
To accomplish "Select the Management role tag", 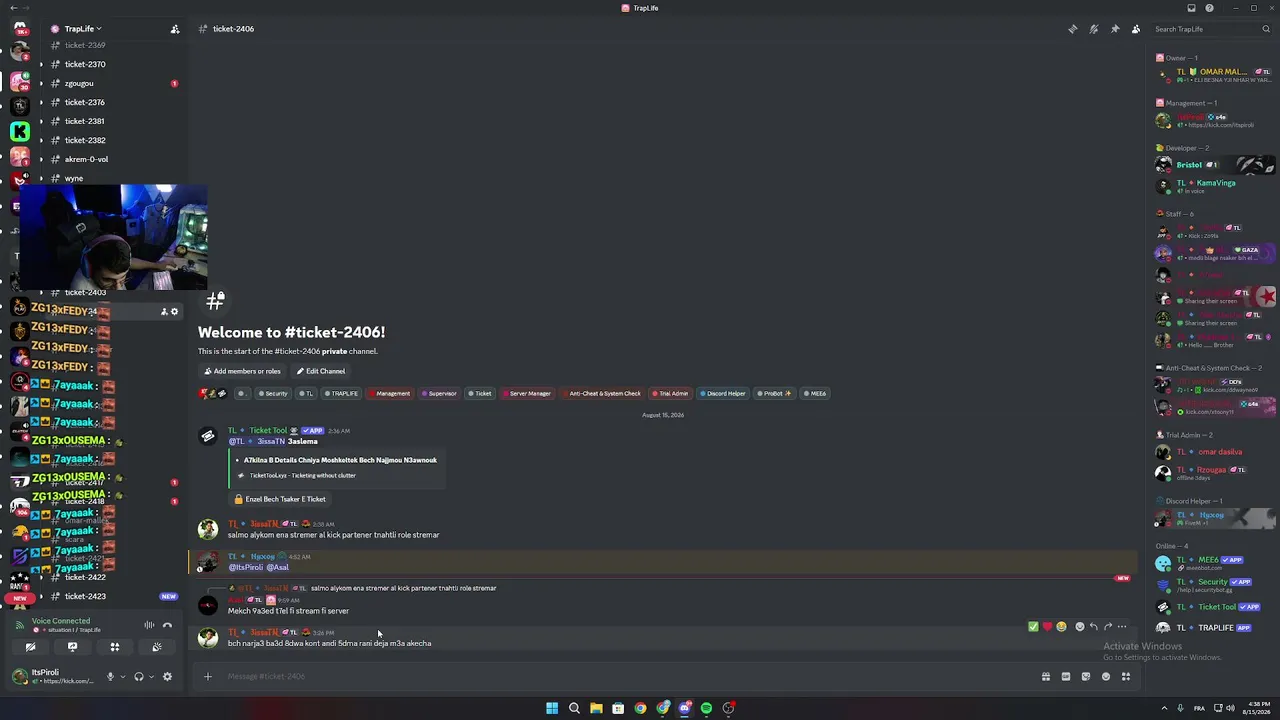I will (x=389, y=393).
